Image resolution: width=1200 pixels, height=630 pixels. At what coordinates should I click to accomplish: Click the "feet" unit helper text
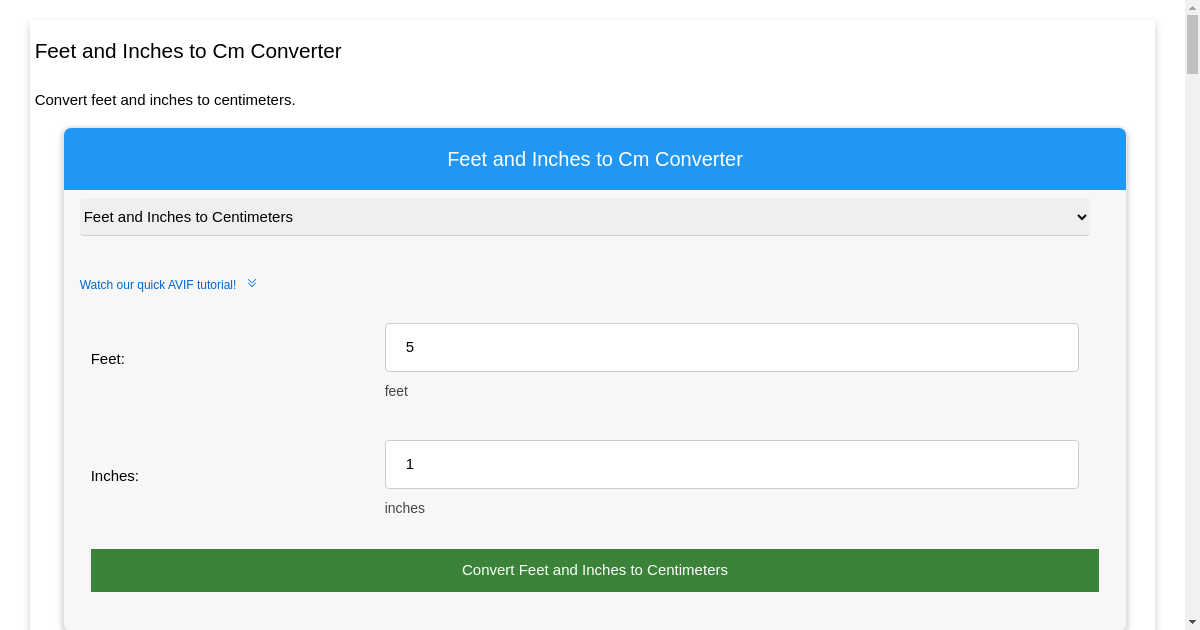[x=396, y=391]
